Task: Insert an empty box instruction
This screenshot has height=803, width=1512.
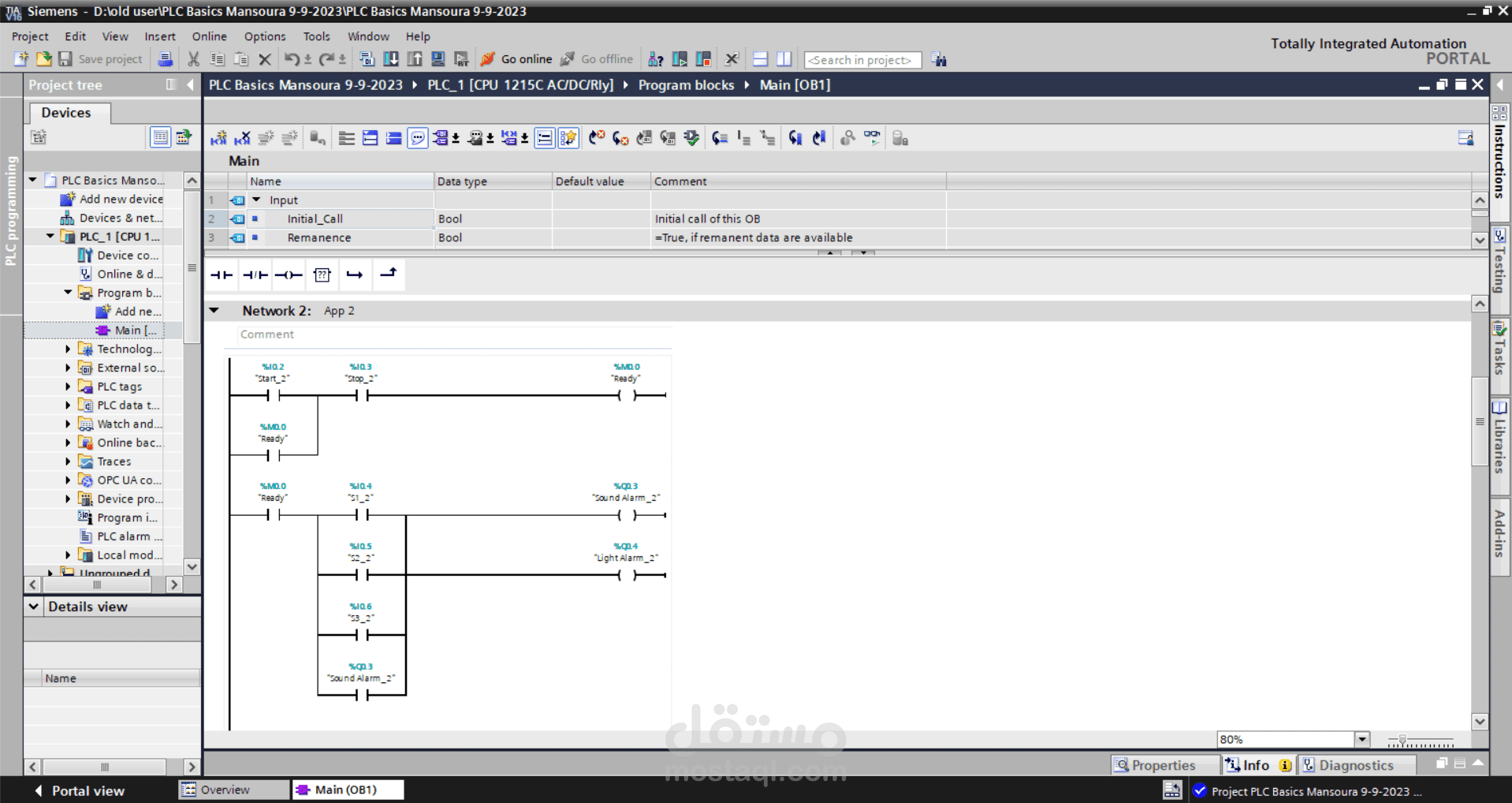Action: tap(322, 275)
